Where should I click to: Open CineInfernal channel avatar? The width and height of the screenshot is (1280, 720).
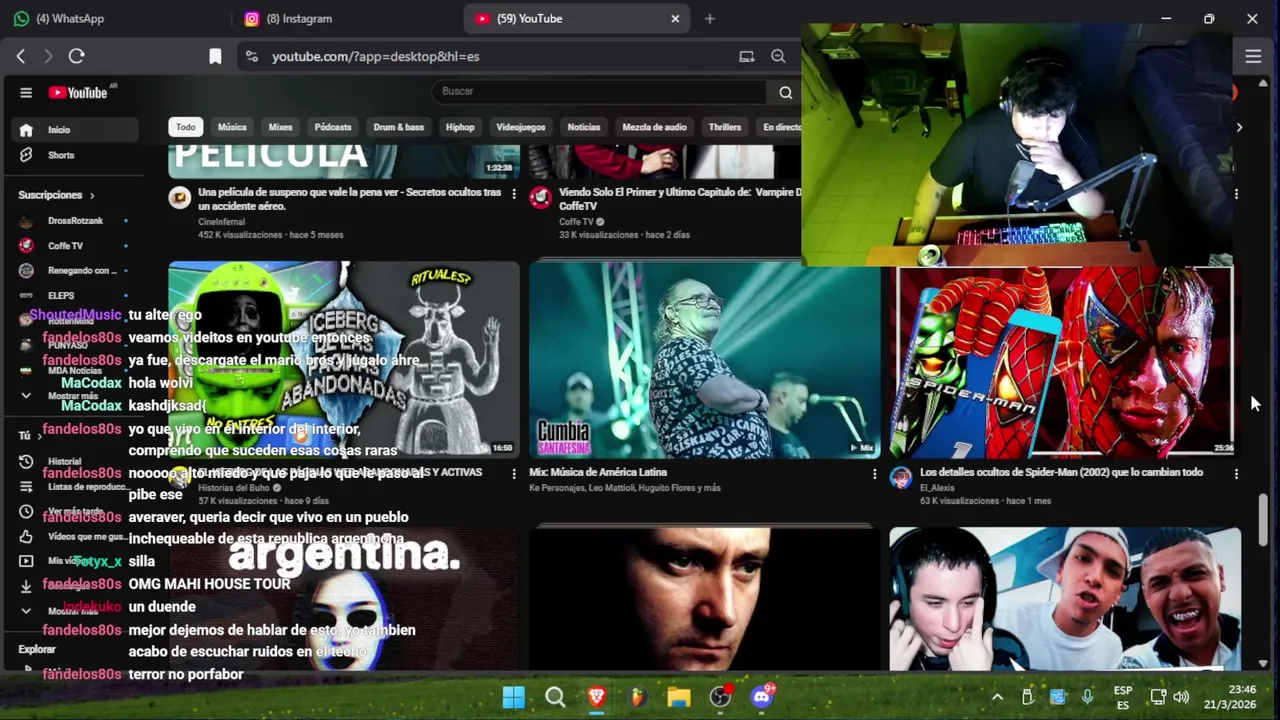(x=180, y=197)
